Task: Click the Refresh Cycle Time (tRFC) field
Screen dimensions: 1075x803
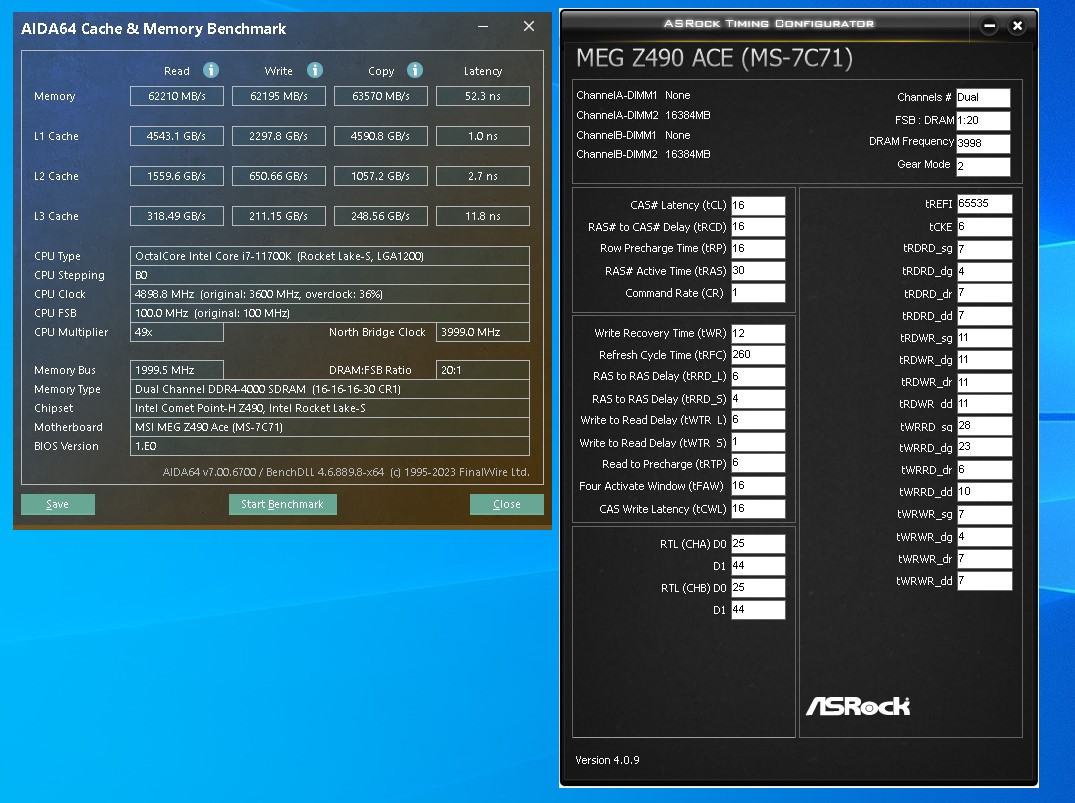Action: click(x=758, y=355)
